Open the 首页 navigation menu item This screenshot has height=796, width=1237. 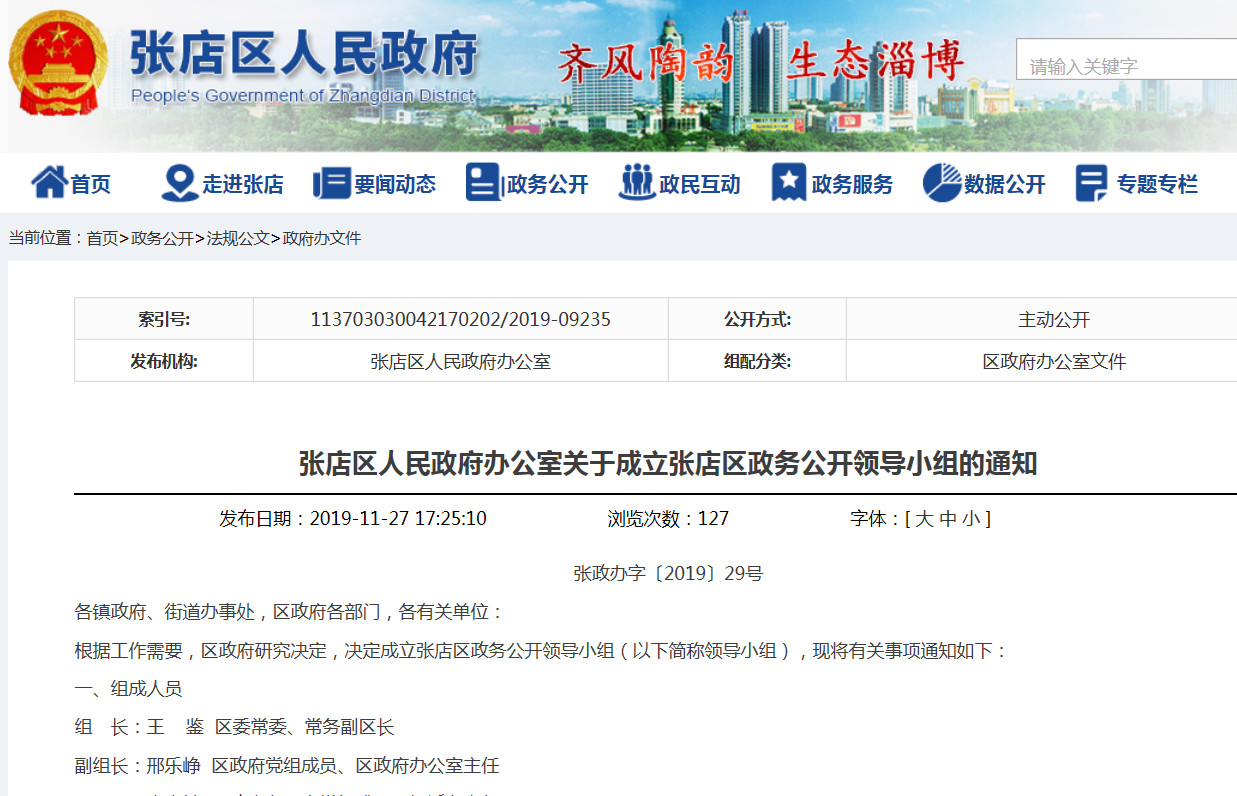(91, 185)
